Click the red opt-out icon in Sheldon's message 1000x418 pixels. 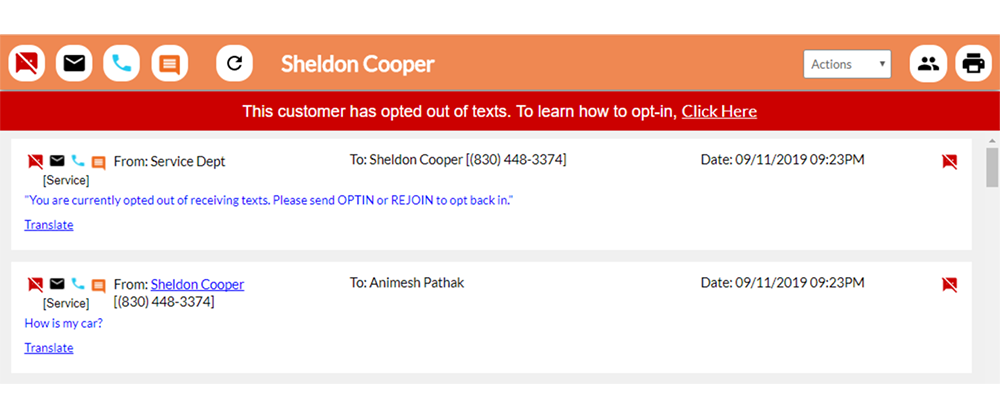coord(36,285)
